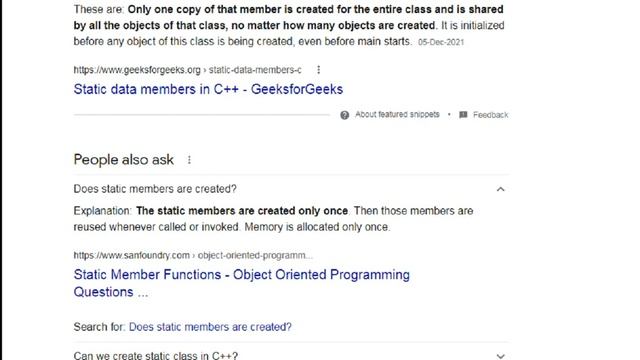Click the sanfoundry.com URL breadcrumb
Image resolution: width=640 pixels, height=360 pixels.
pyautogui.click(x=193, y=256)
